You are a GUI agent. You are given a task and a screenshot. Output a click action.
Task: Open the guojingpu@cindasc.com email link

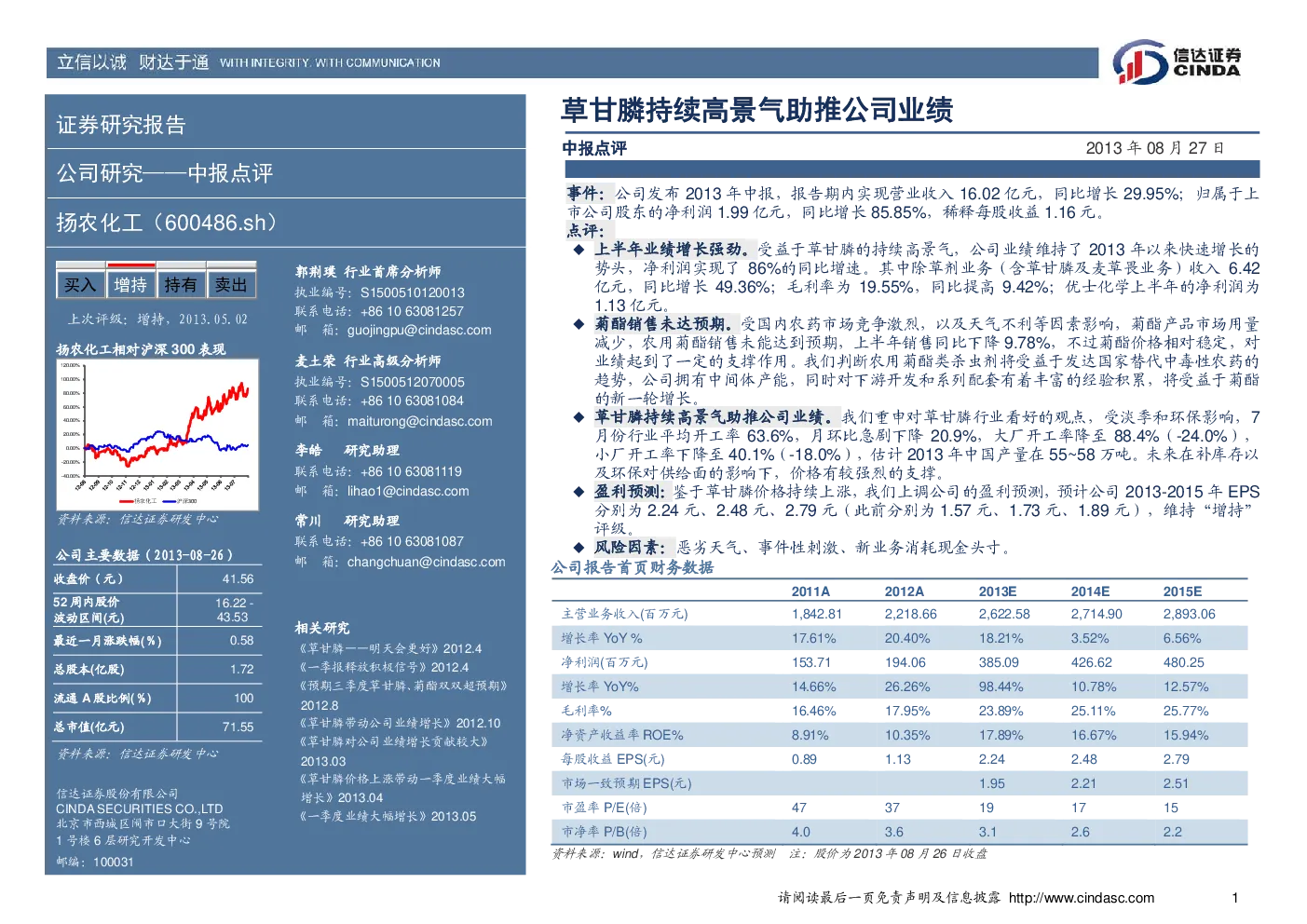419,330
